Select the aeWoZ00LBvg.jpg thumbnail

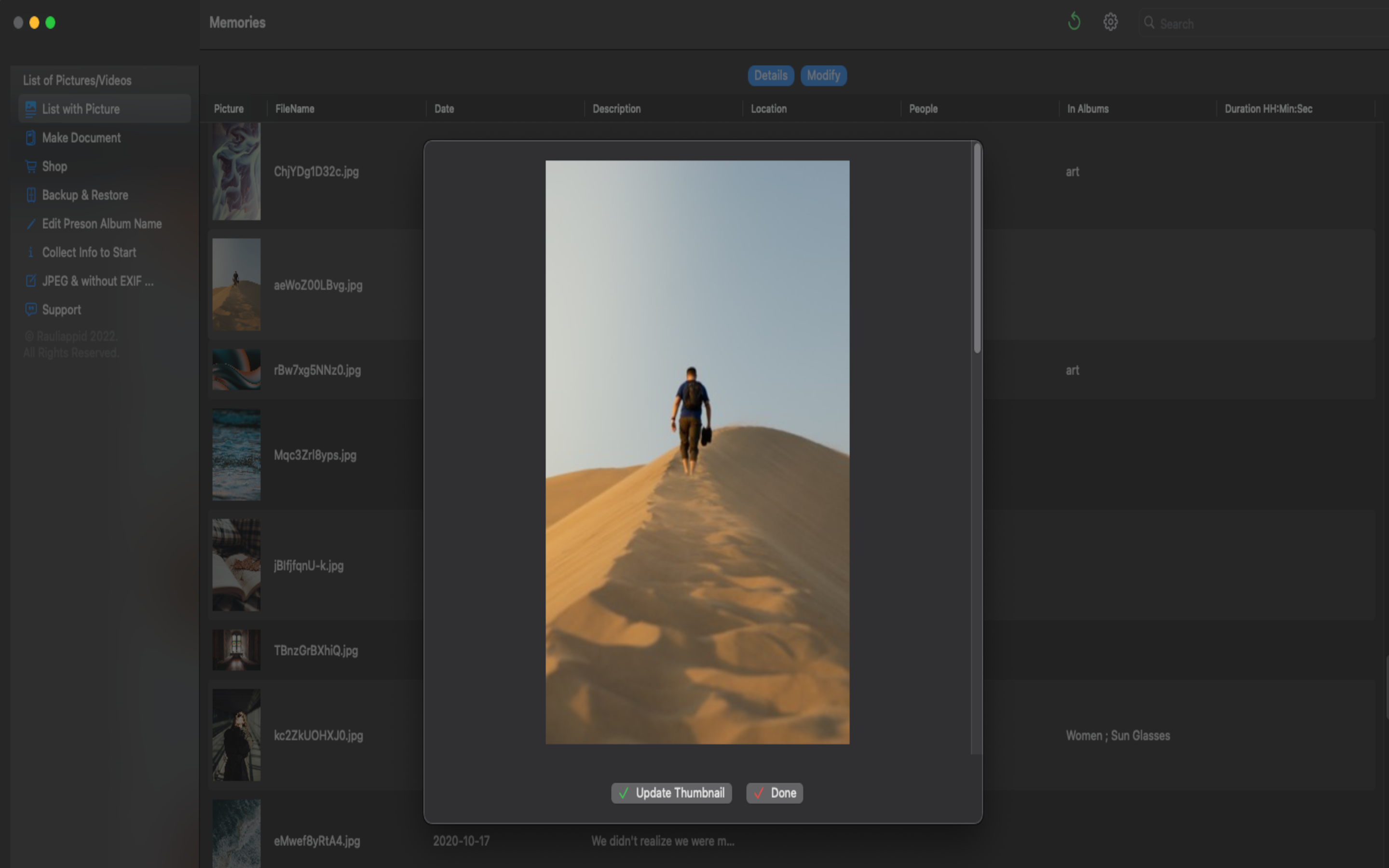[236, 284]
